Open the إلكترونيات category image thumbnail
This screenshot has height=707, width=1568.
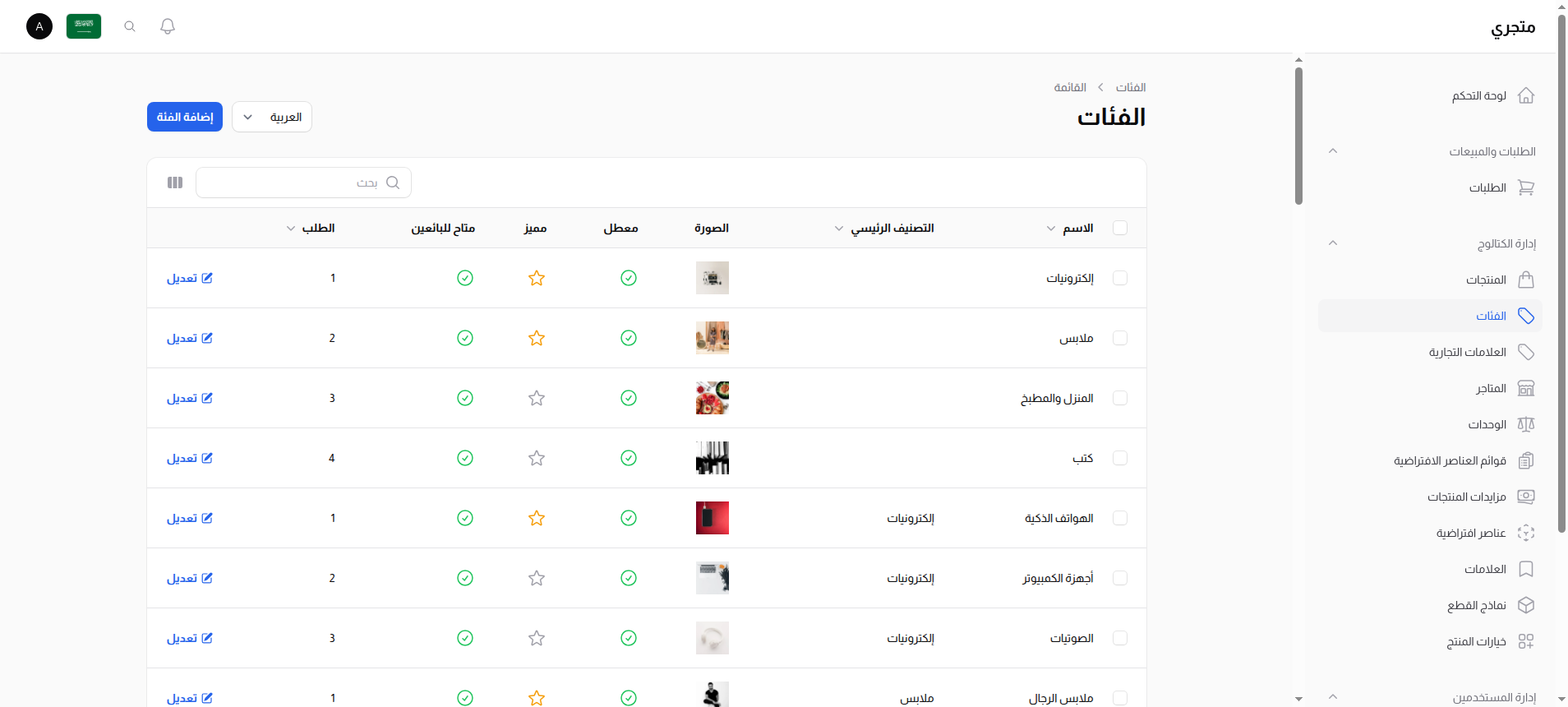point(713,278)
